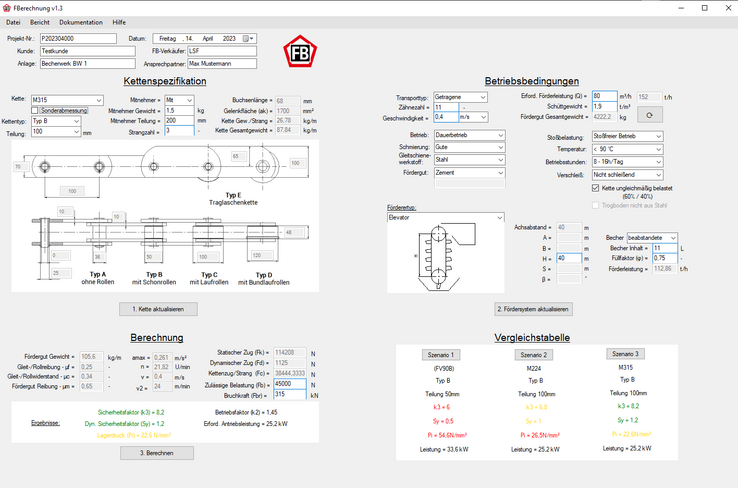Open the Fördergut Zement dropdown
Image resolution: width=738 pixels, height=488 pixels.
(469, 173)
